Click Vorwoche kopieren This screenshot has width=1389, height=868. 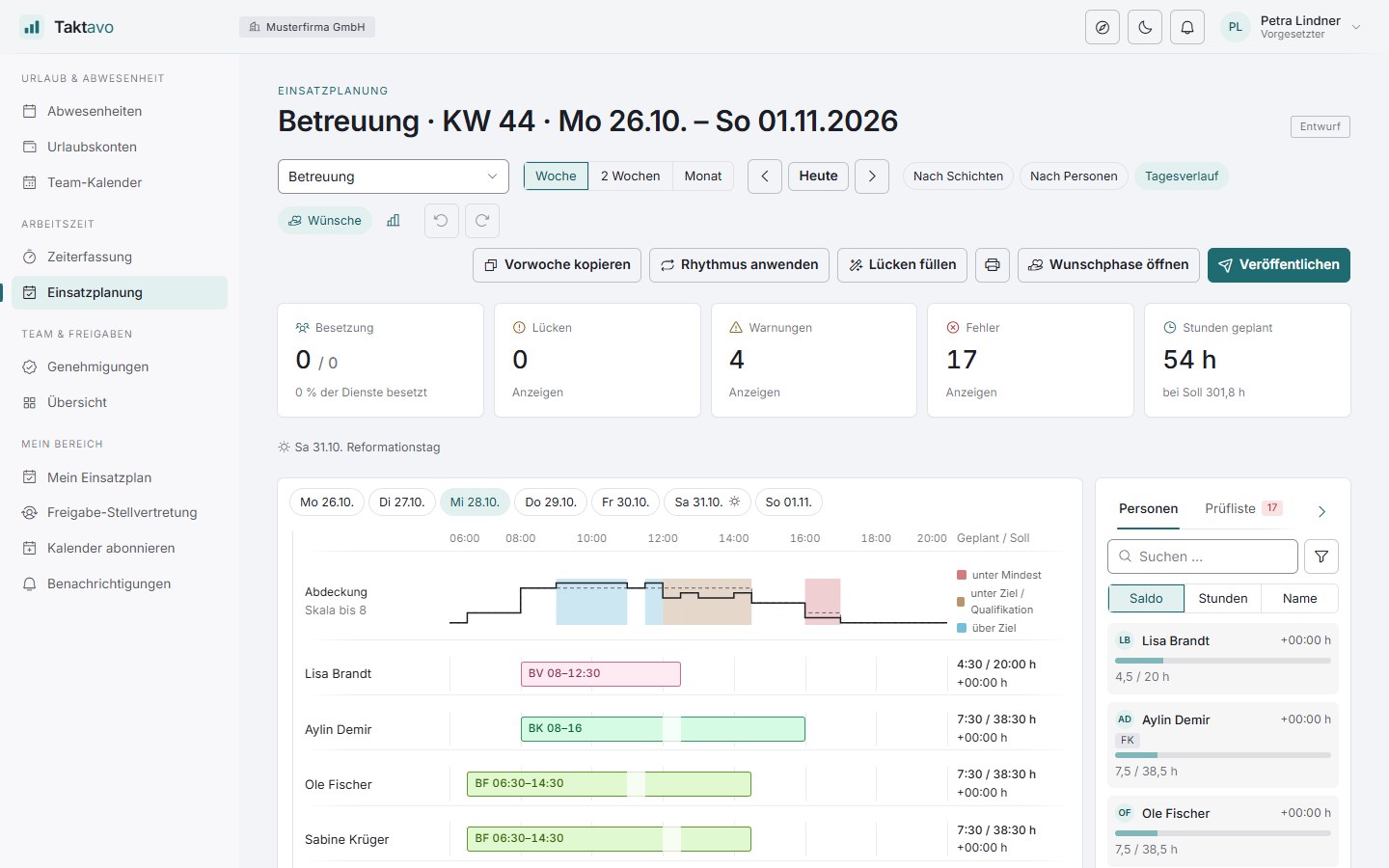[x=557, y=265]
